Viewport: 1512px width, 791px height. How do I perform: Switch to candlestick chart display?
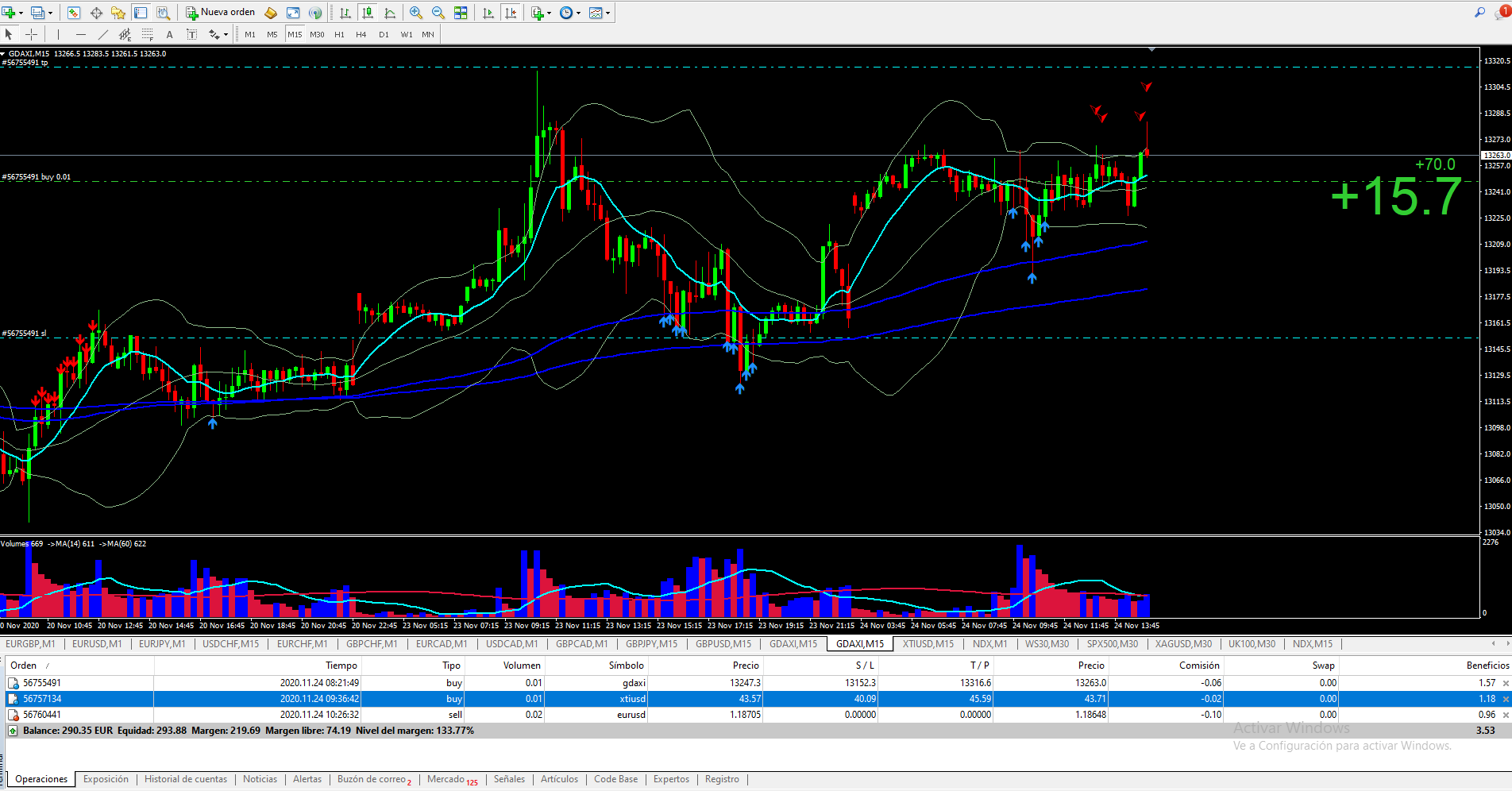pyautogui.click(x=368, y=13)
